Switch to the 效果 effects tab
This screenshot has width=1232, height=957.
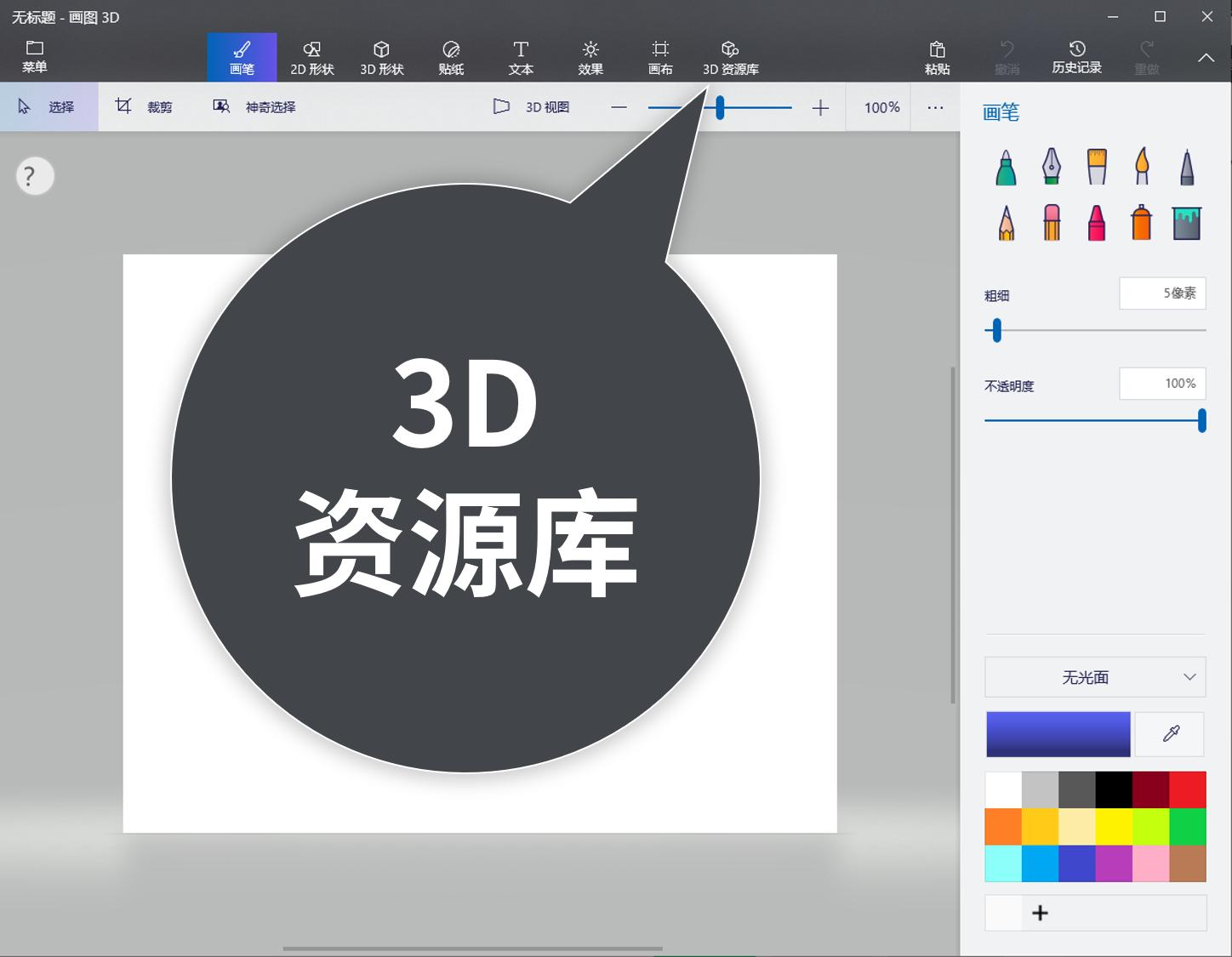(x=590, y=56)
